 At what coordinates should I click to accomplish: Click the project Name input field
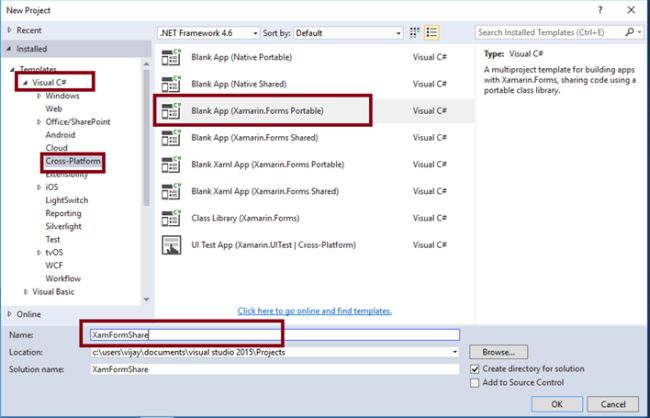click(x=275, y=335)
